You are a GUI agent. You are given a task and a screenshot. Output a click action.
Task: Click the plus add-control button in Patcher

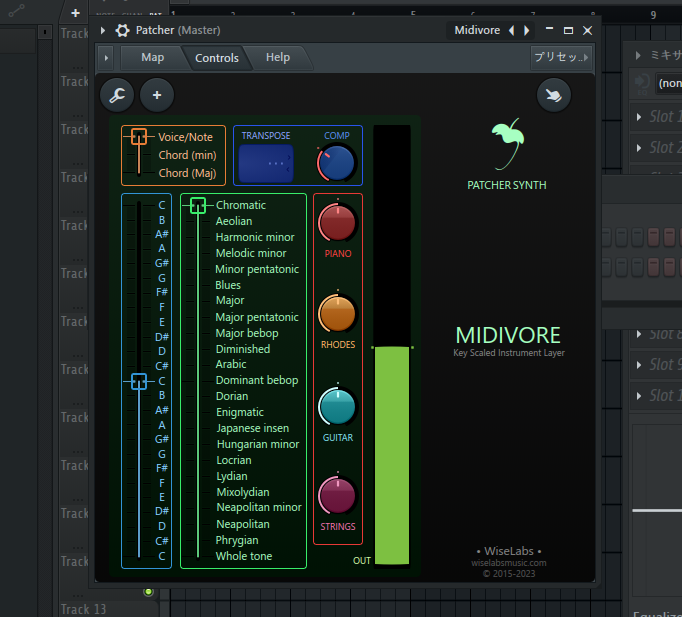[x=157, y=95]
